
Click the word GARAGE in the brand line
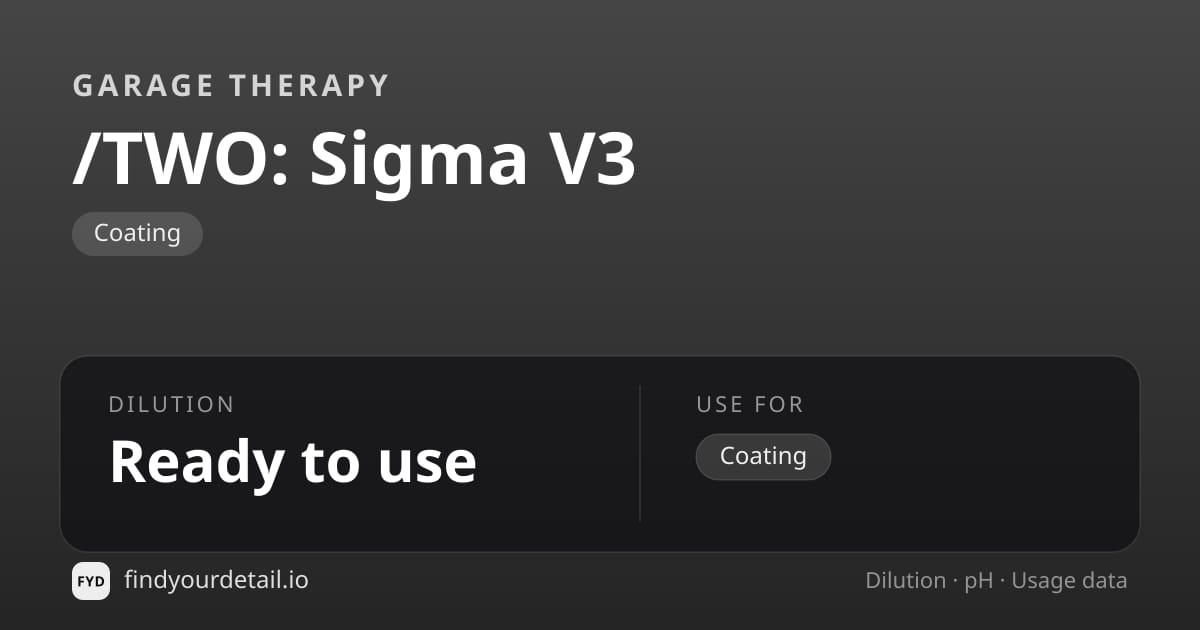coord(142,86)
